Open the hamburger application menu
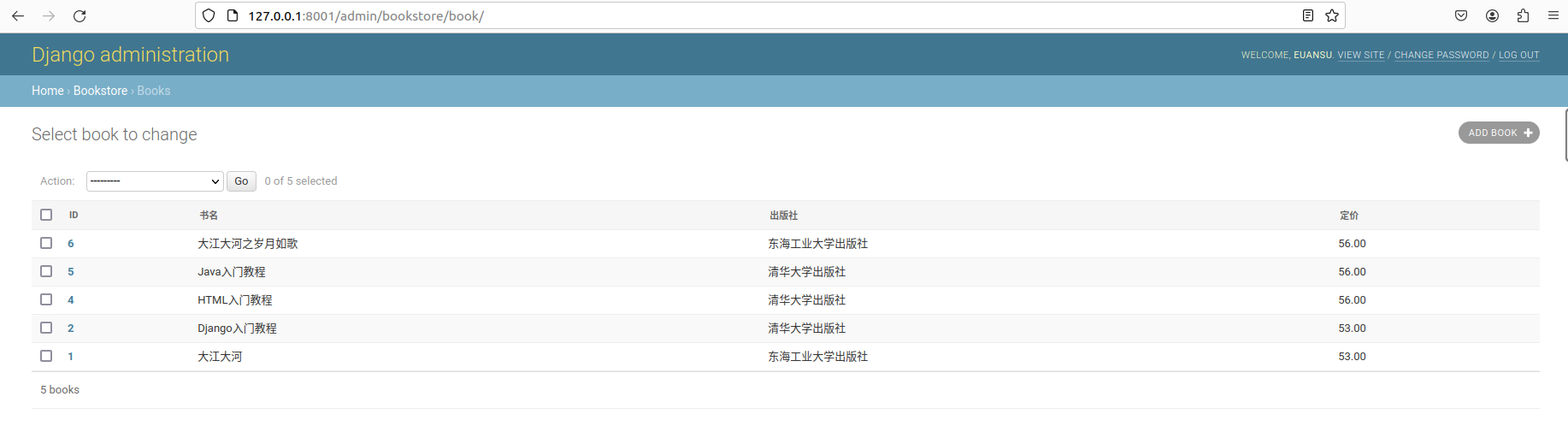Image resolution: width=1568 pixels, height=432 pixels. coord(1553,16)
